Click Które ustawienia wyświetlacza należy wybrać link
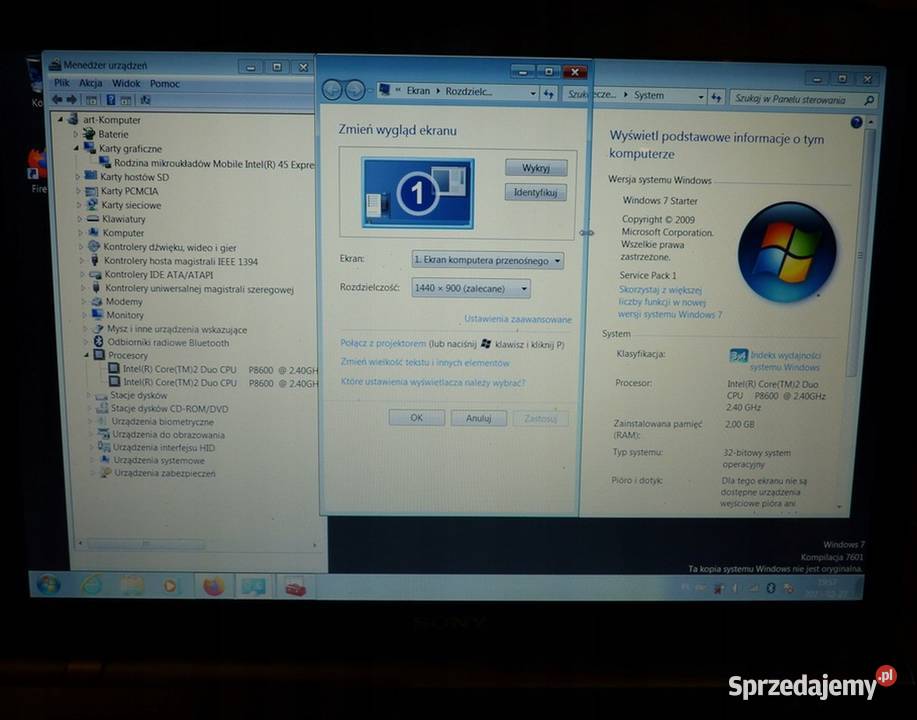 (x=433, y=382)
